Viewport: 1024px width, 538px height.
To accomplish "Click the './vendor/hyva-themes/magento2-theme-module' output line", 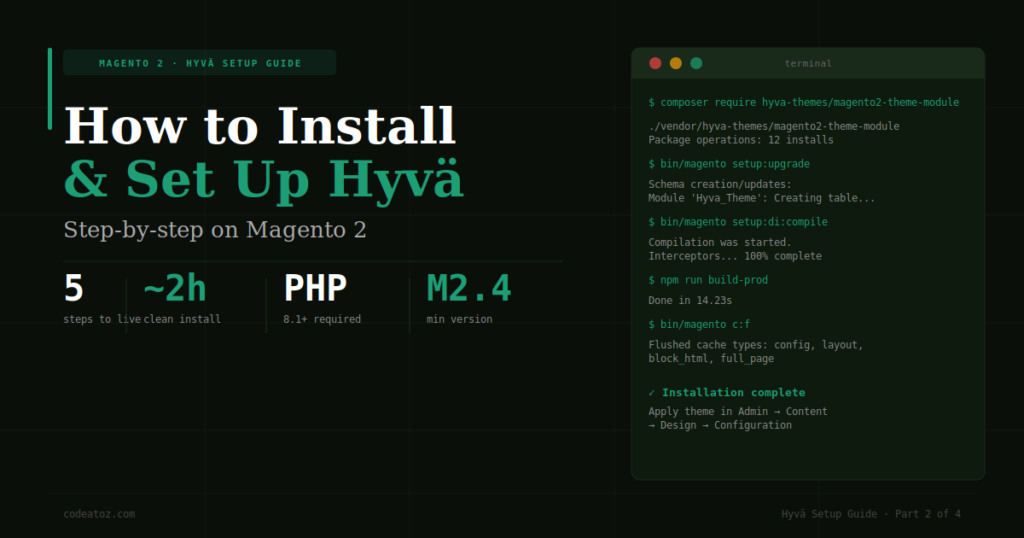I will (x=774, y=126).
